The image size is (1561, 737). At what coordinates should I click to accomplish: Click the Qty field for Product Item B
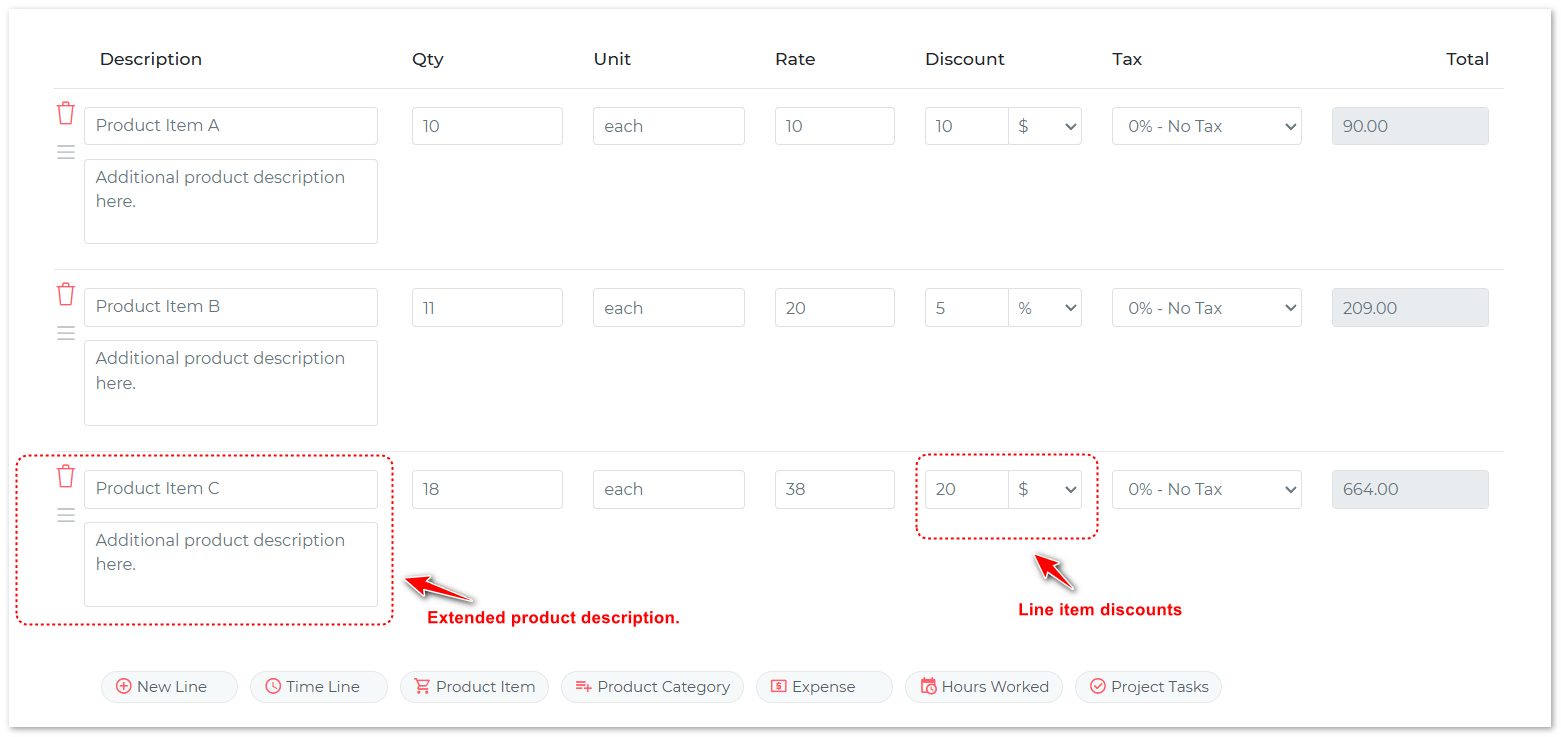pos(487,307)
